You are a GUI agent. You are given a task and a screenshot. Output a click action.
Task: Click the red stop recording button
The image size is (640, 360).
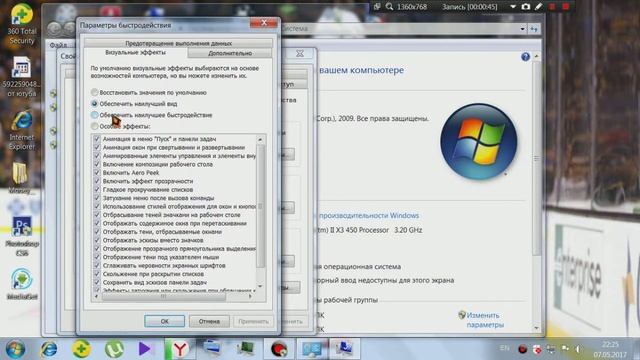tap(565, 7)
